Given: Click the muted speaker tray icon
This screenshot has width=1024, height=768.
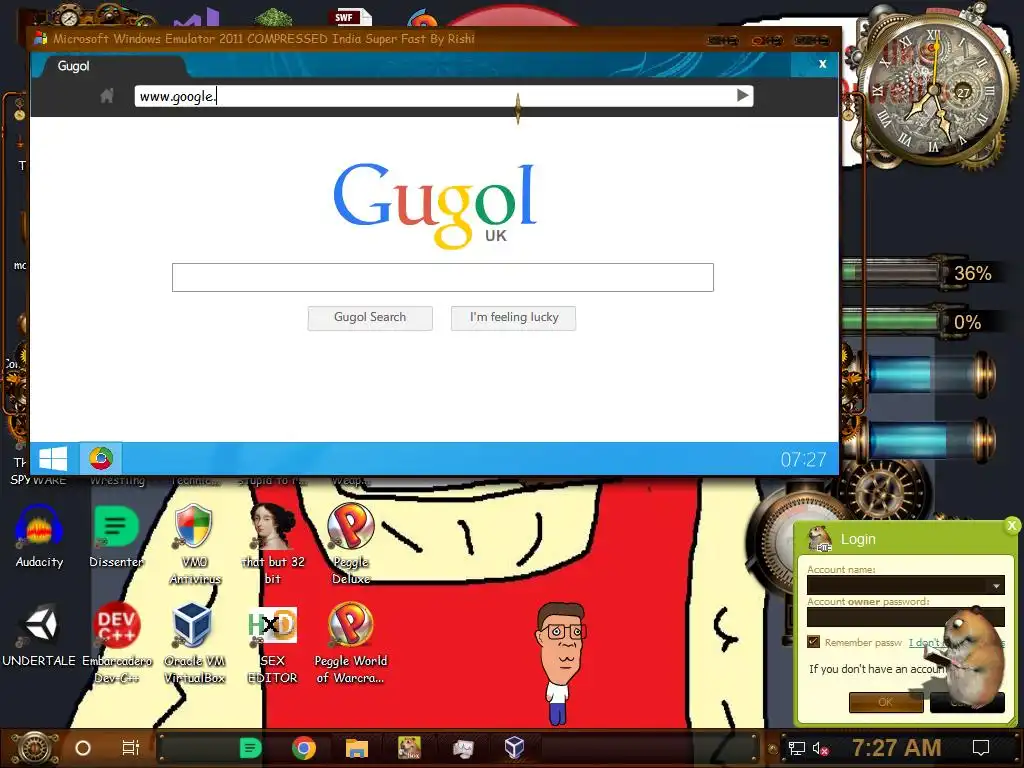Looking at the screenshot, I should pos(821,748).
